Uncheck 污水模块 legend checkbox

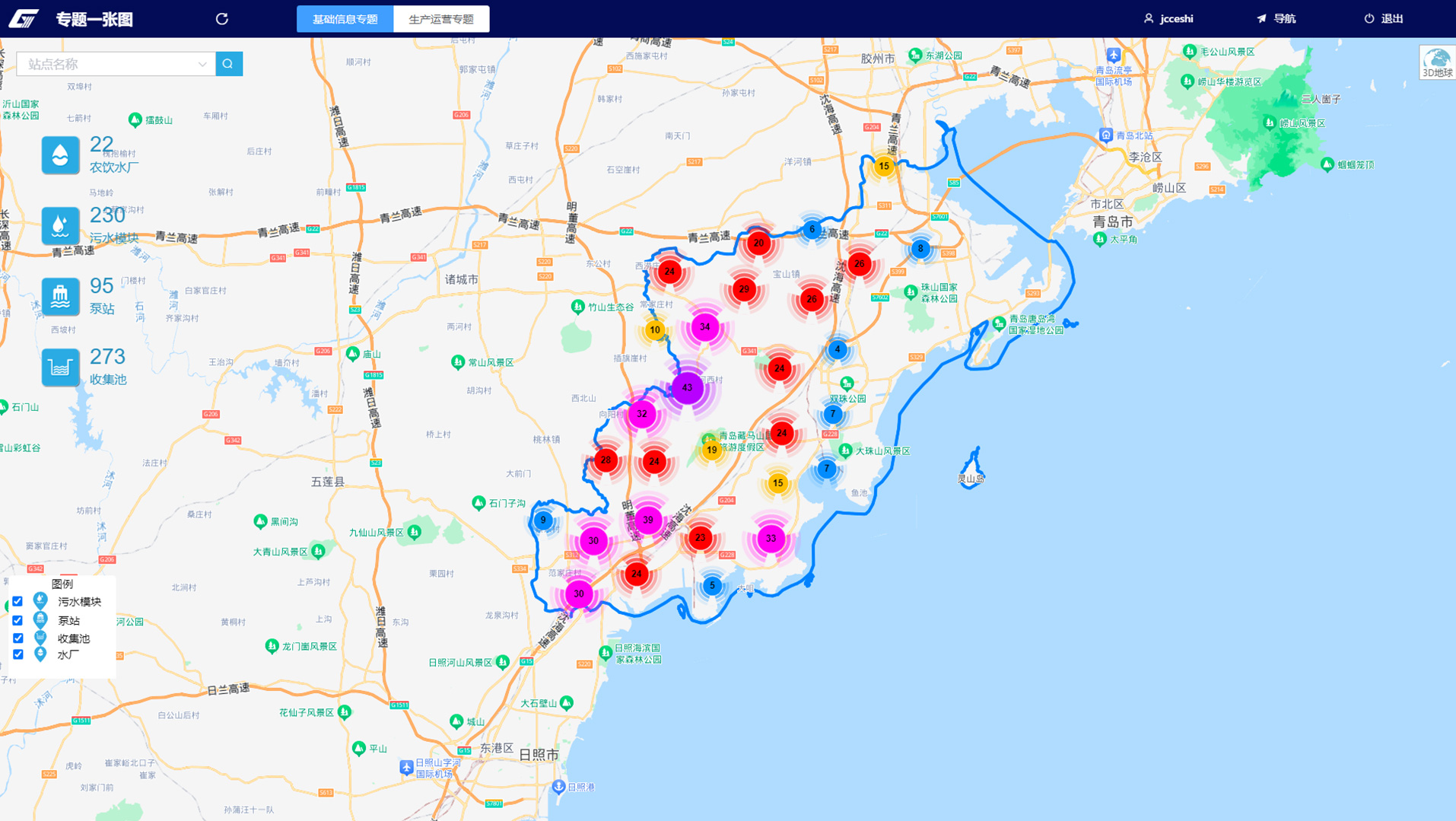click(x=17, y=601)
